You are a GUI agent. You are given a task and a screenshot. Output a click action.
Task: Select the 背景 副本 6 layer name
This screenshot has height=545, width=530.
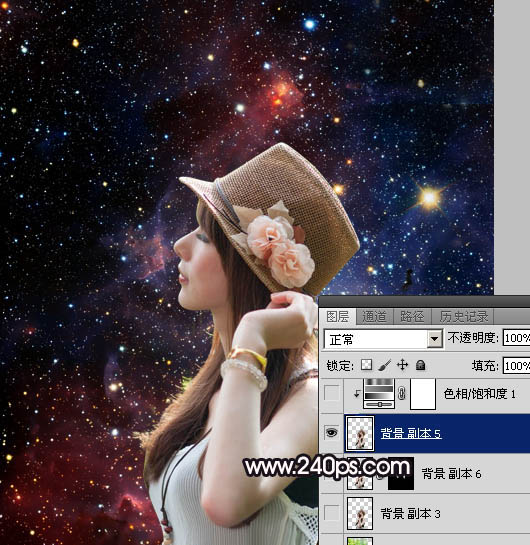(451, 473)
